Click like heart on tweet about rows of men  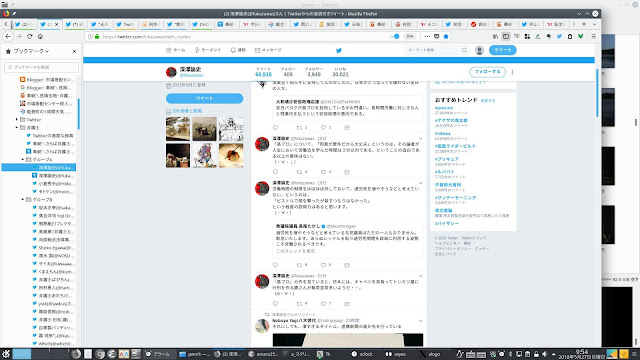(x=323, y=303)
